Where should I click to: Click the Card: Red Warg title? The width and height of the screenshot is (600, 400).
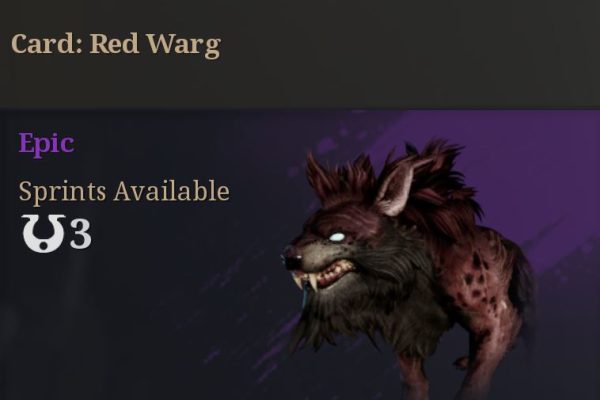click(x=116, y=45)
